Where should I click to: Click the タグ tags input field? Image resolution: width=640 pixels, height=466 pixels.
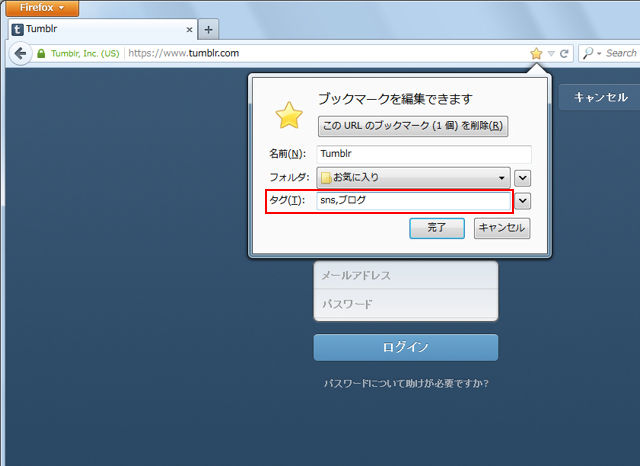click(413, 201)
